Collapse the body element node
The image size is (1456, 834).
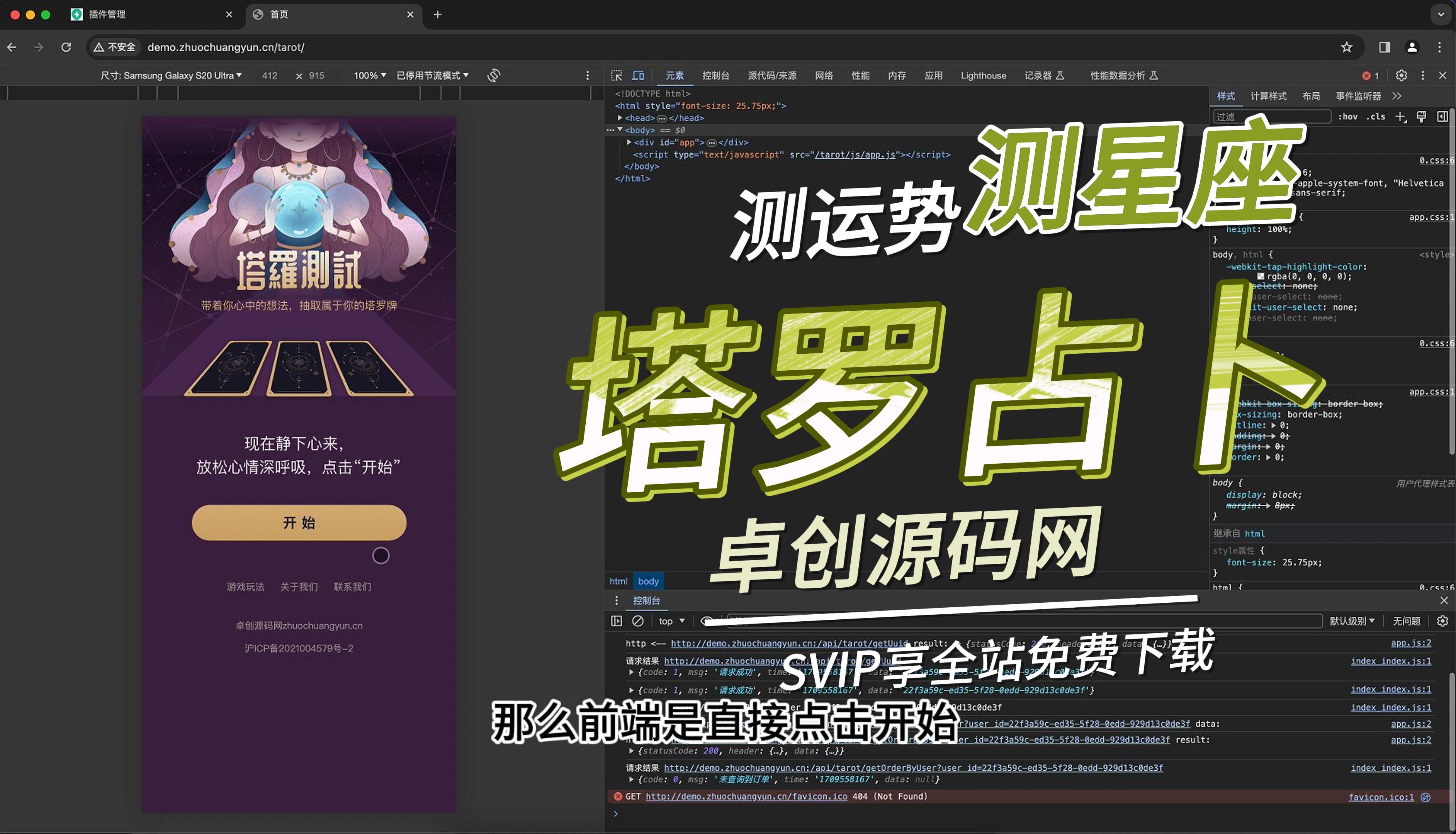[x=620, y=130]
